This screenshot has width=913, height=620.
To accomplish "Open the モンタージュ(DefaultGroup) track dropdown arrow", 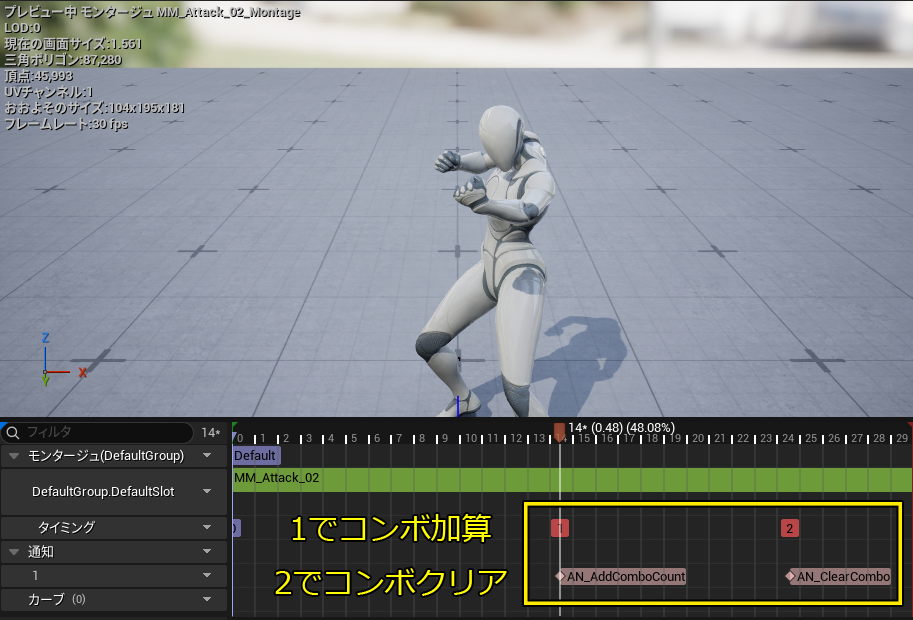I will (207, 456).
